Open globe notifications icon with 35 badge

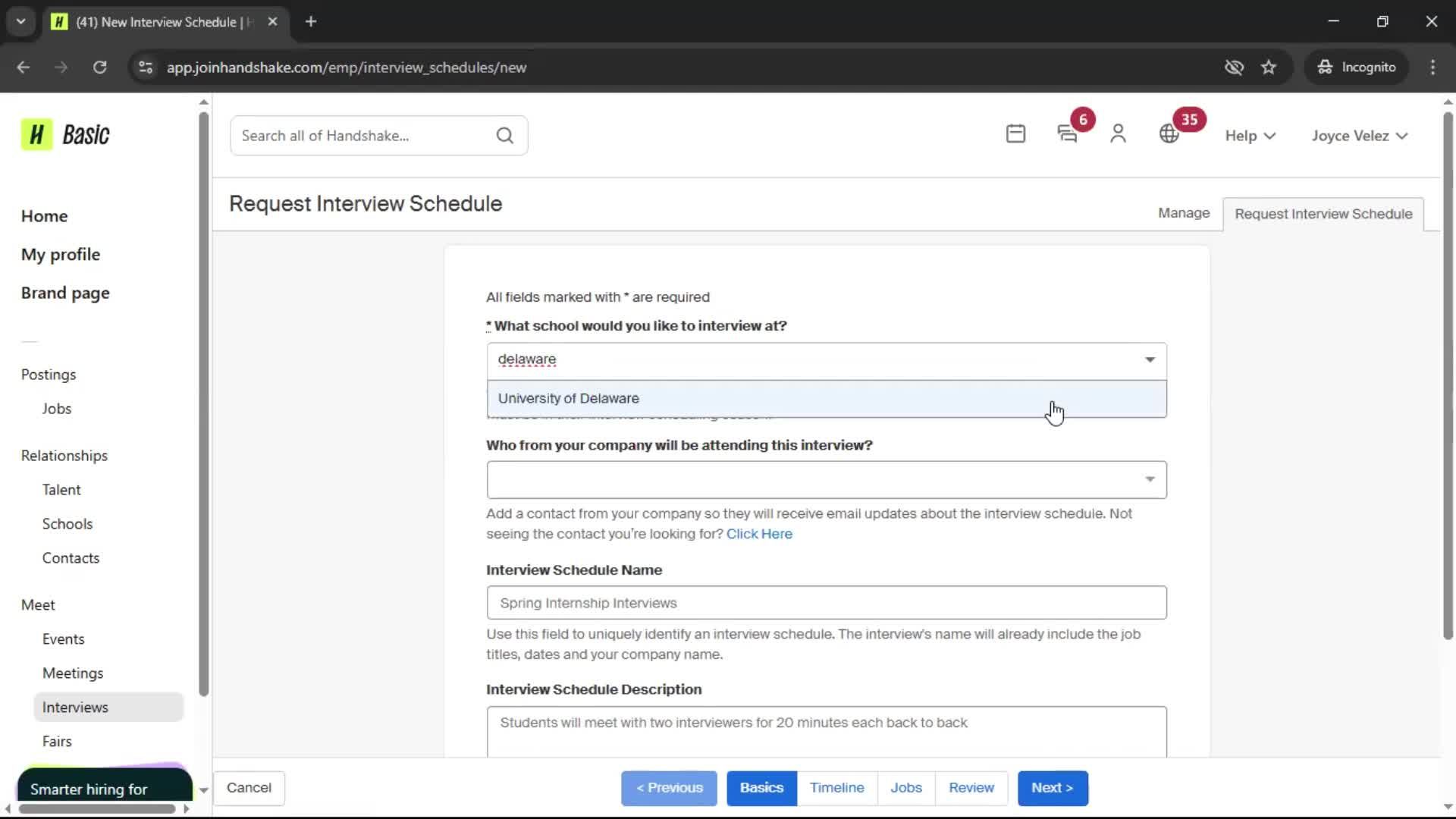[1169, 134]
